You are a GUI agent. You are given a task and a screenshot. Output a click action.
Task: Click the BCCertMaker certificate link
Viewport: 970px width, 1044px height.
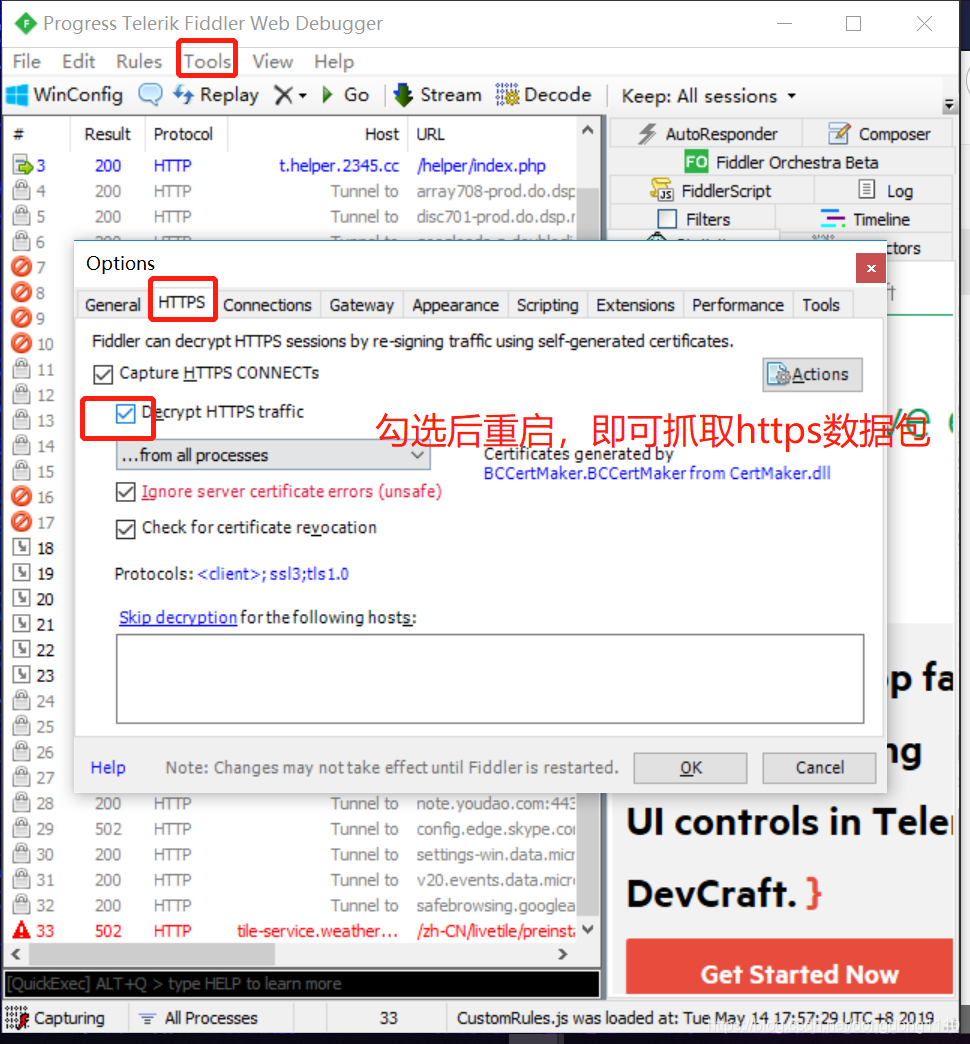point(657,473)
